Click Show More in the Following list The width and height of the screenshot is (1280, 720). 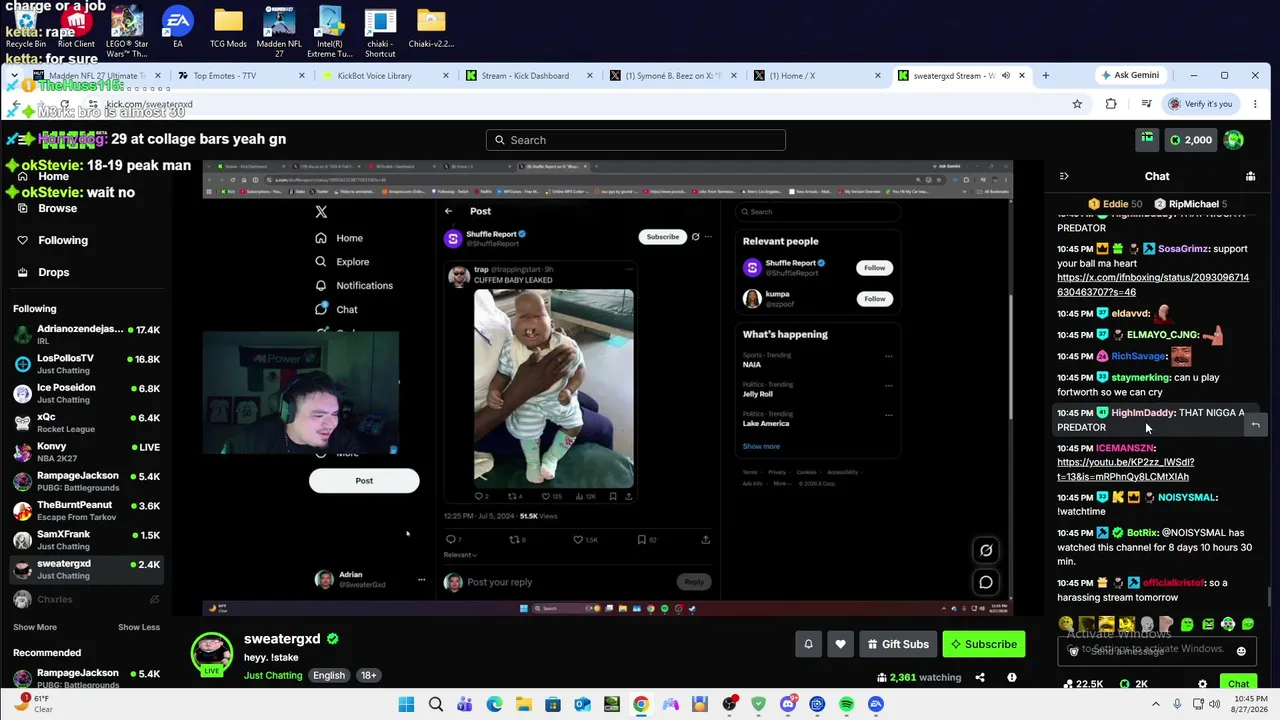[x=35, y=627]
